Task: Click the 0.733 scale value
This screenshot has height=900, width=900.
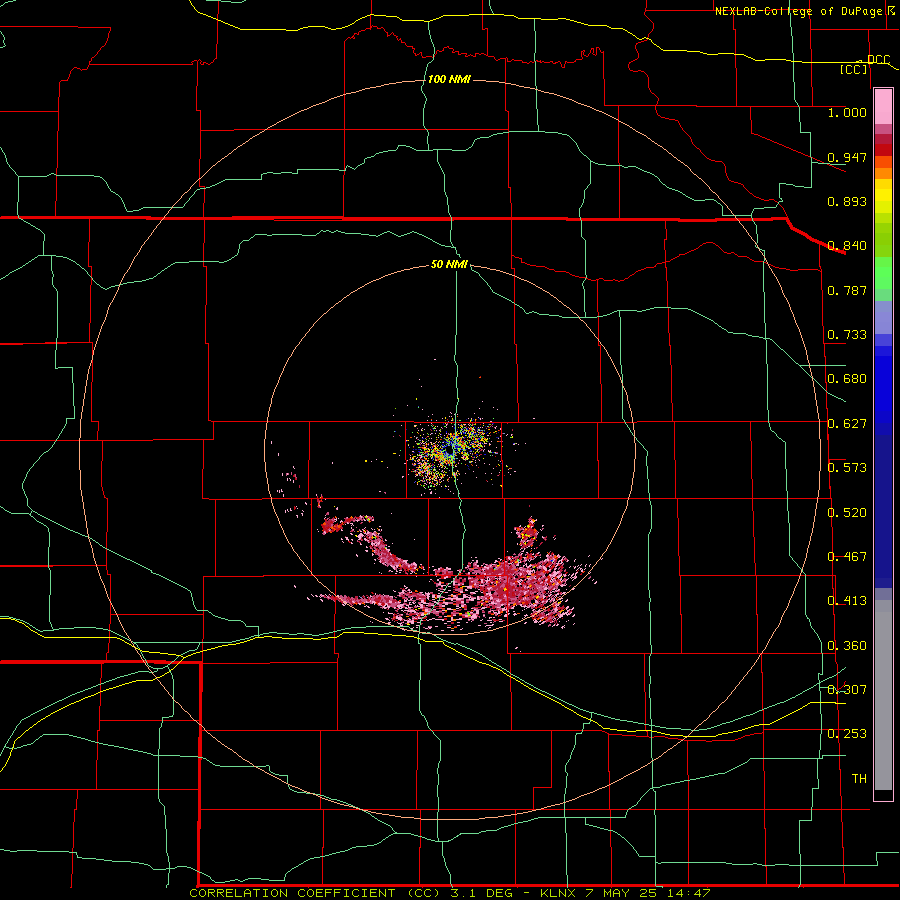Action: [x=847, y=335]
